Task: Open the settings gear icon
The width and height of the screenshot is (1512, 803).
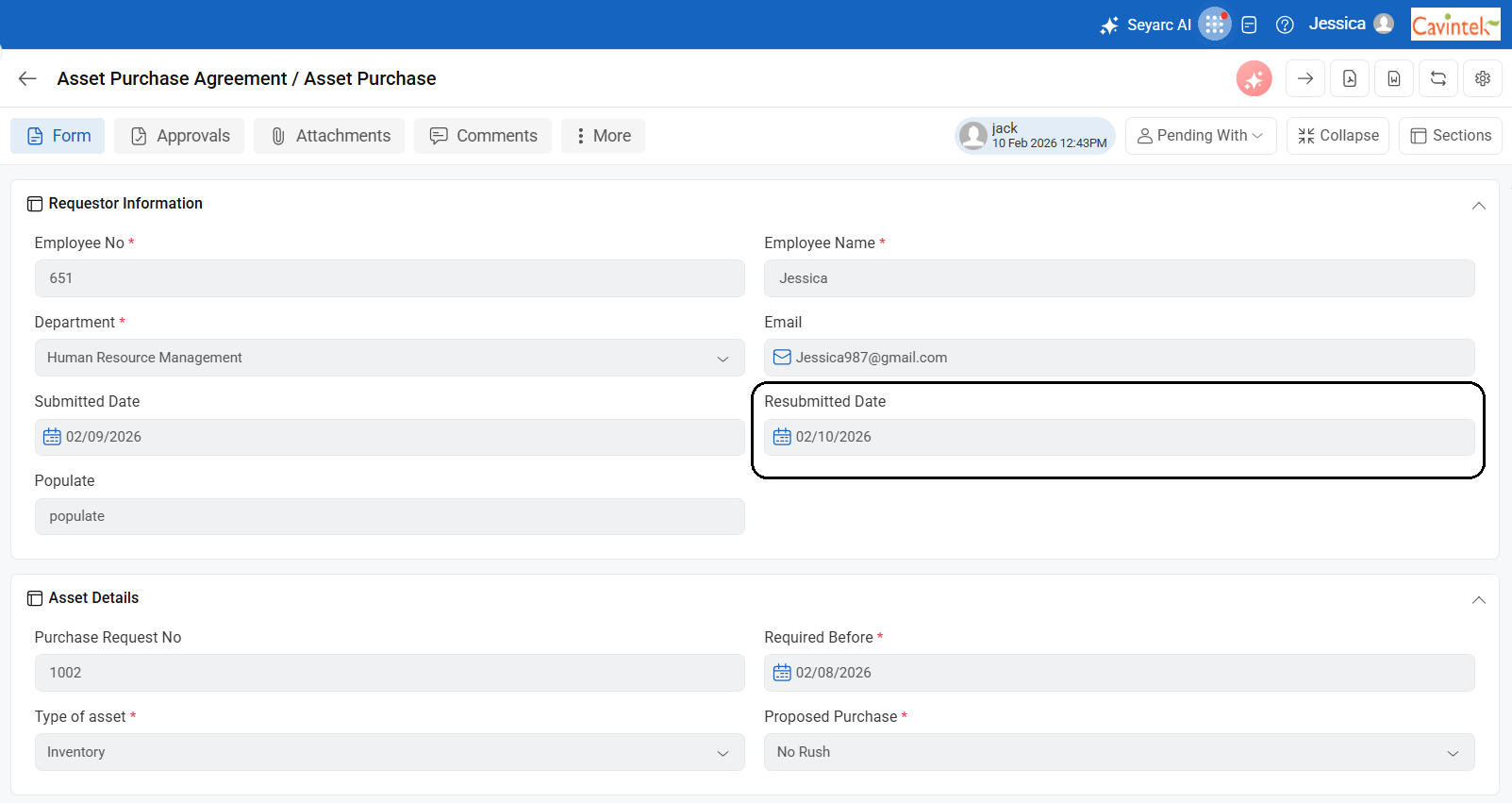Action: (1482, 79)
